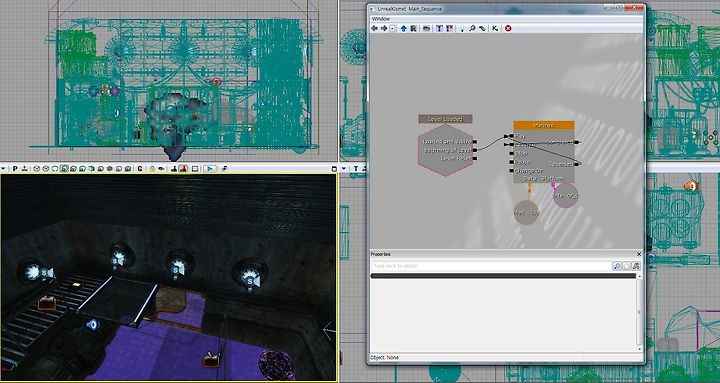Click the rename sequence icon beside the blue arrow
Screen dimensions: 720x383
point(413,28)
